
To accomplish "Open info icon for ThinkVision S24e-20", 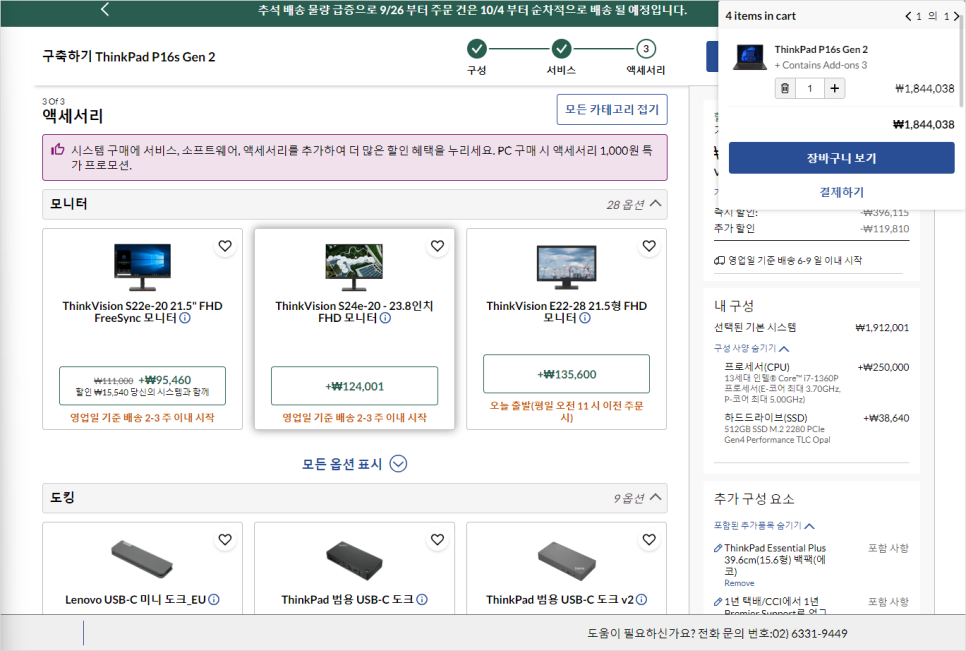I will [385, 318].
